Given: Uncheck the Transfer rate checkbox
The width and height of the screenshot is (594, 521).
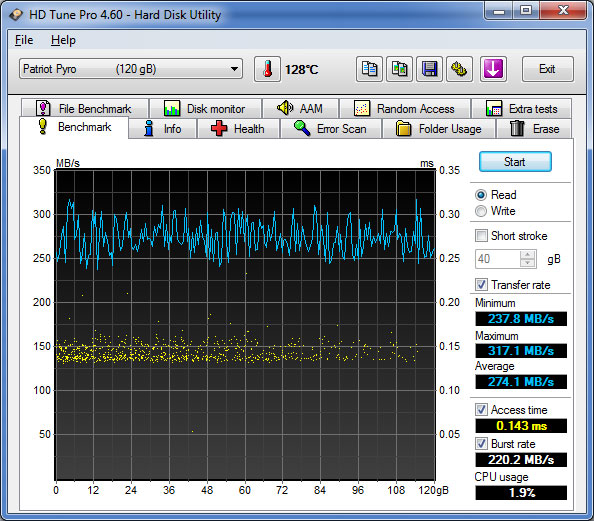Looking at the screenshot, I should click(x=481, y=285).
